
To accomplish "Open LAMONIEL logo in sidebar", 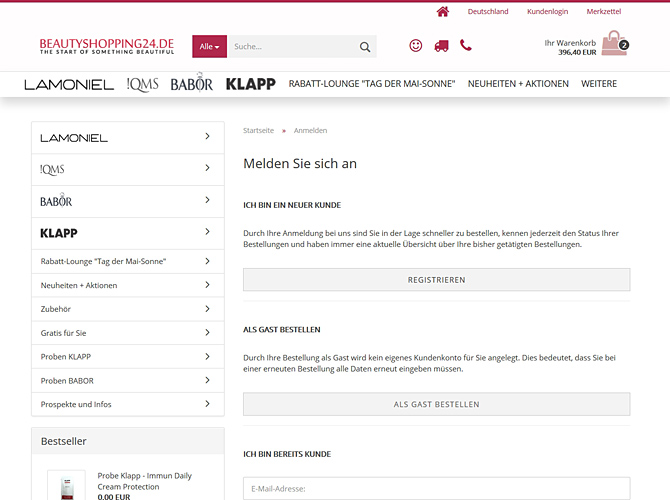I will 74,138.
